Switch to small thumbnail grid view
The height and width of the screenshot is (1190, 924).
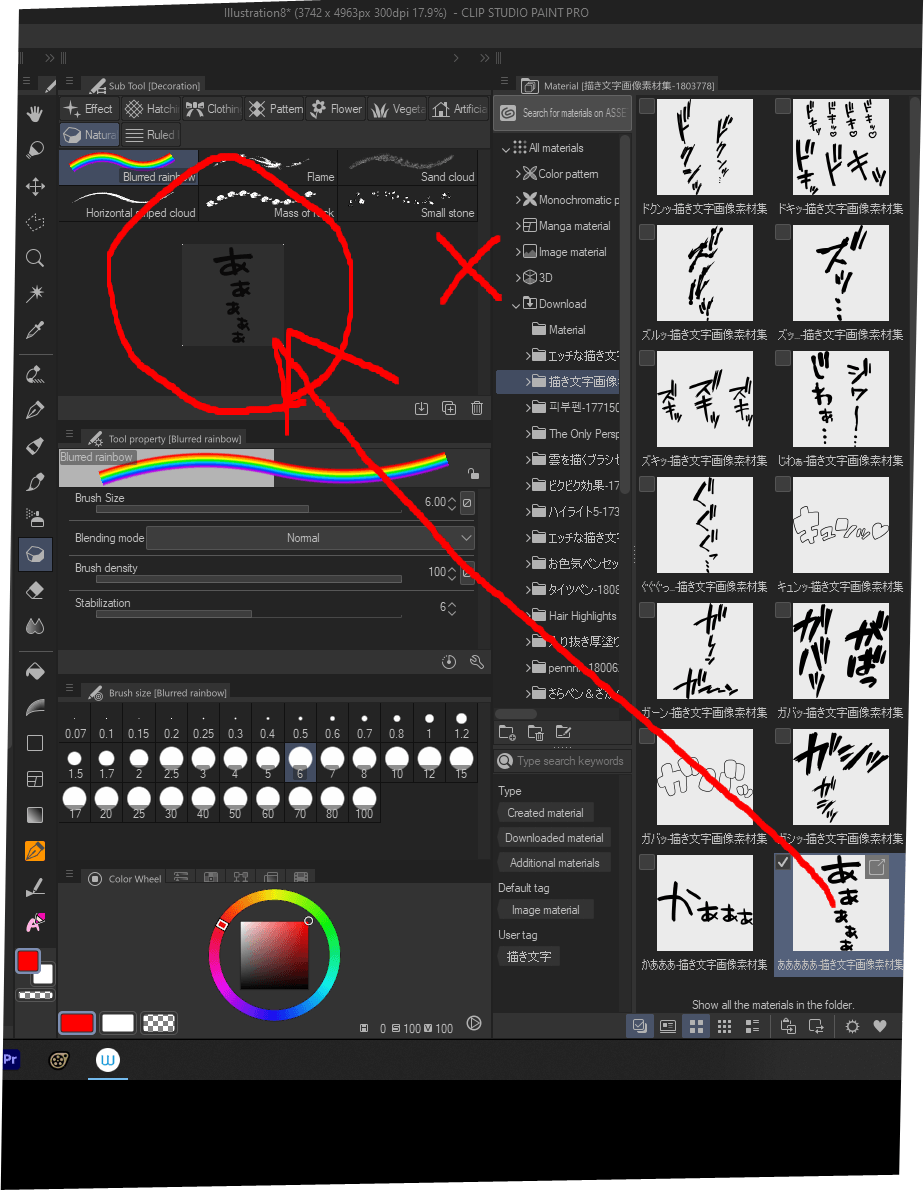(x=724, y=1026)
